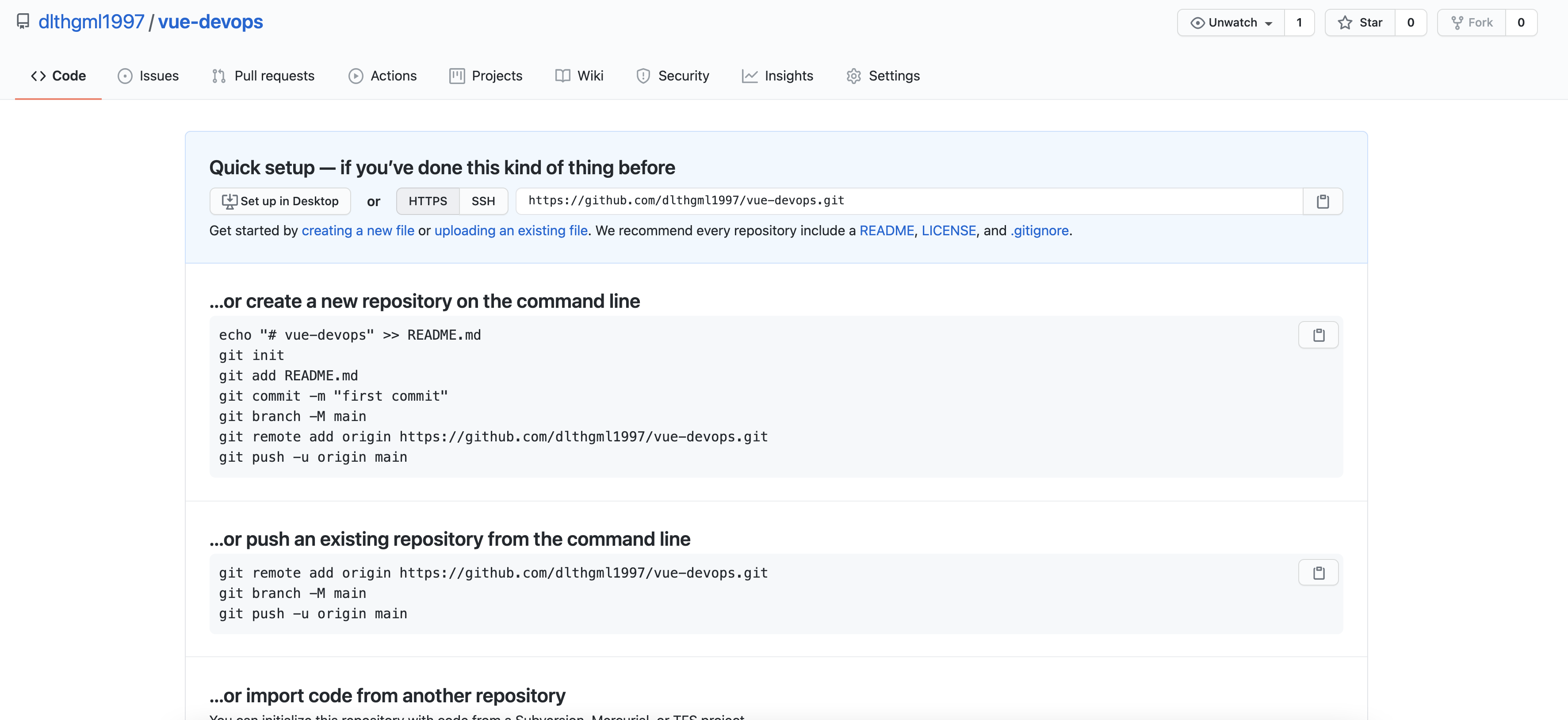This screenshot has height=720, width=1568.
Task: Copy the repository clone URL to clipboard
Action: coord(1322,202)
